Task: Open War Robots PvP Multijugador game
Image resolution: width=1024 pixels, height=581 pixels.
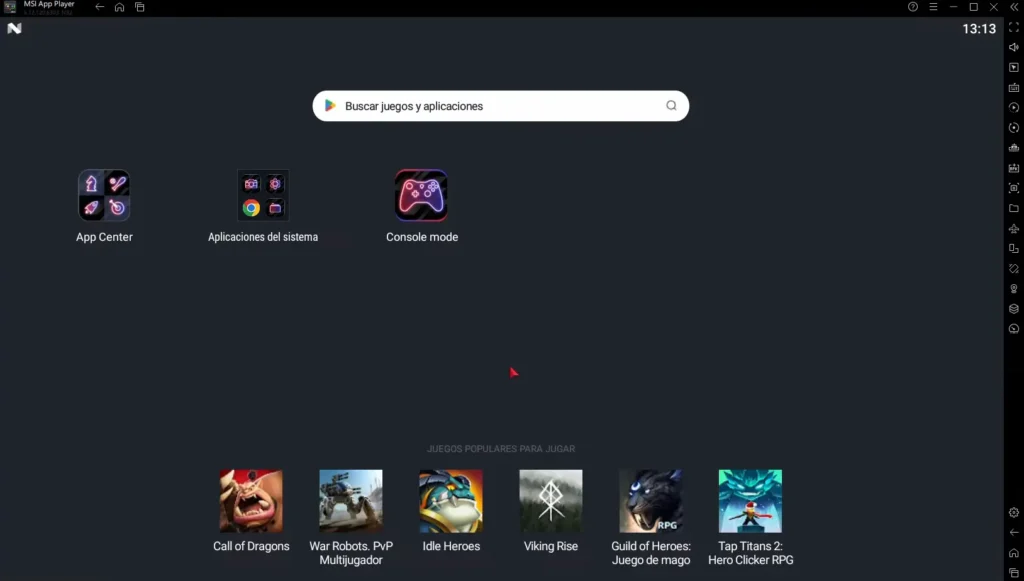Action: [351, 501]
